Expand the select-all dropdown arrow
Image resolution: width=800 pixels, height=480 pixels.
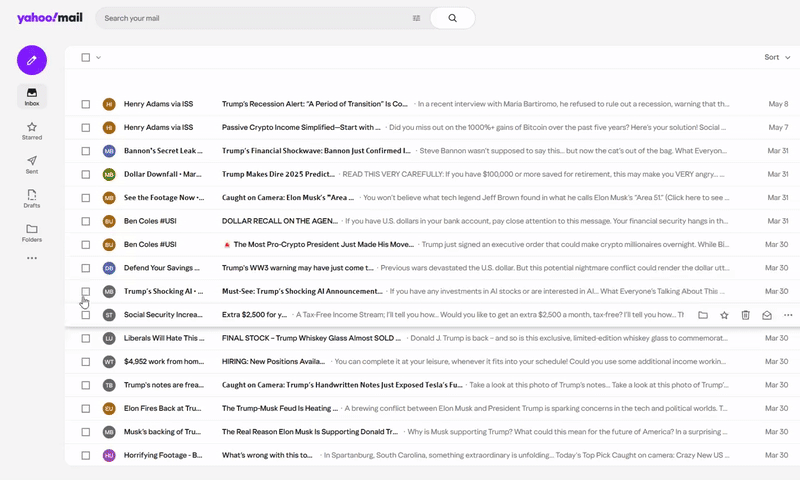98,58
